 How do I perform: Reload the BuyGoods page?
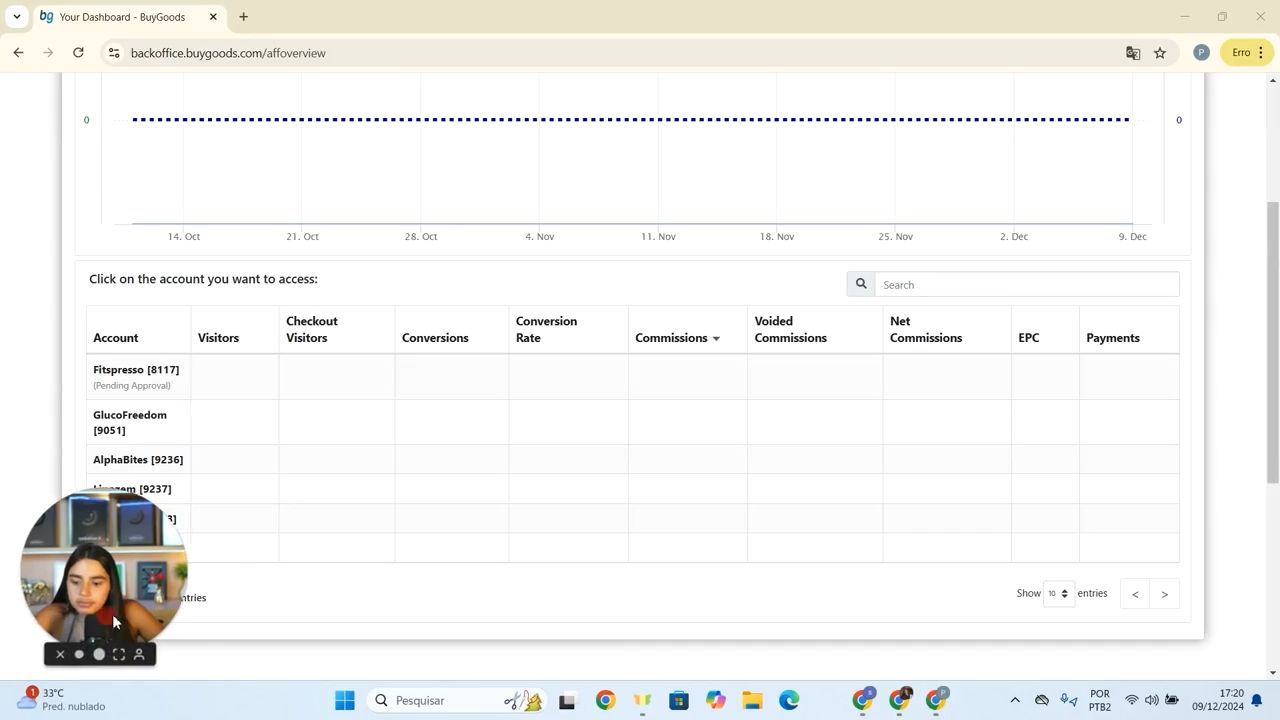(x=78, y=52)
